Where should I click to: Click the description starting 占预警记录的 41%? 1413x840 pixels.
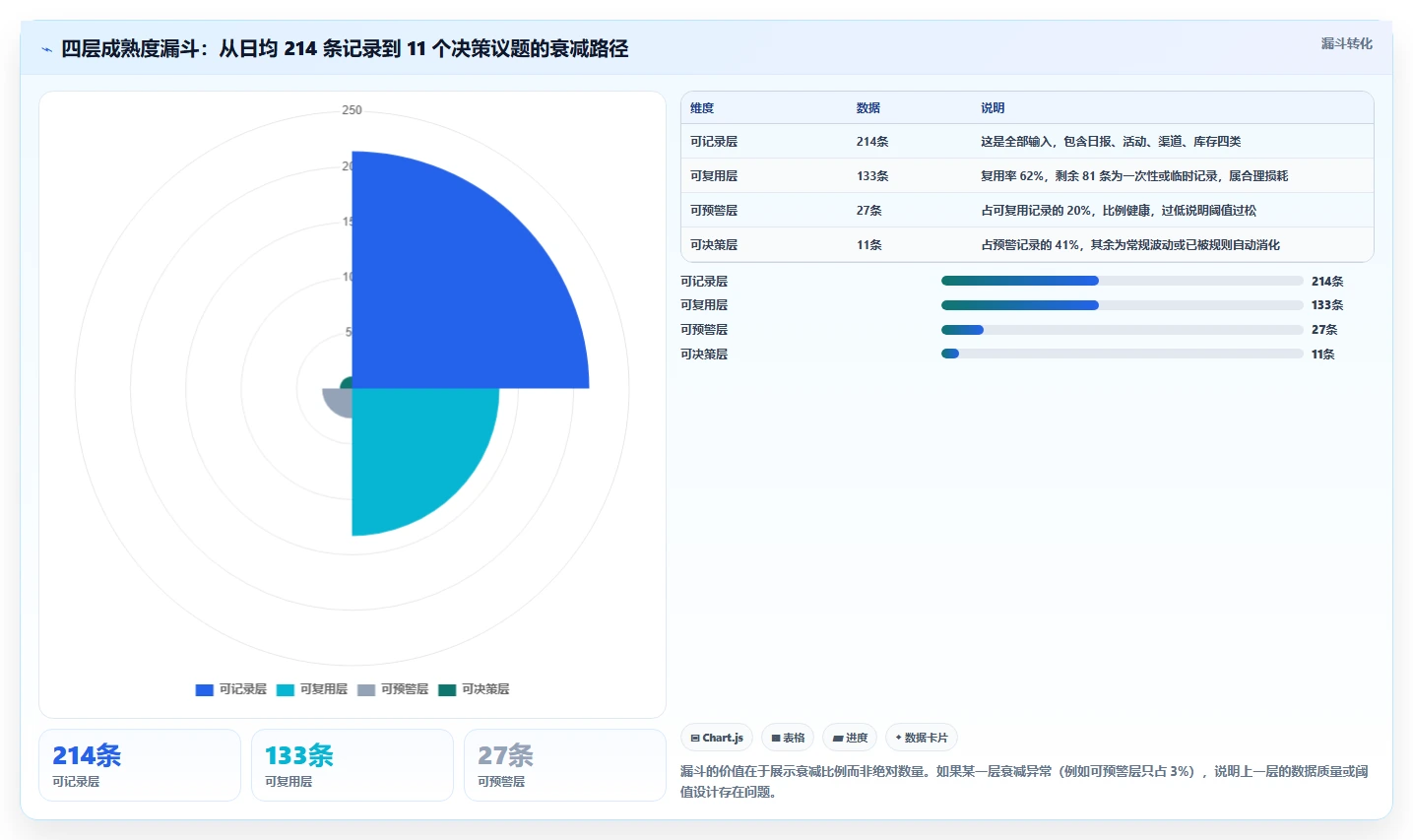[1130, 245]
